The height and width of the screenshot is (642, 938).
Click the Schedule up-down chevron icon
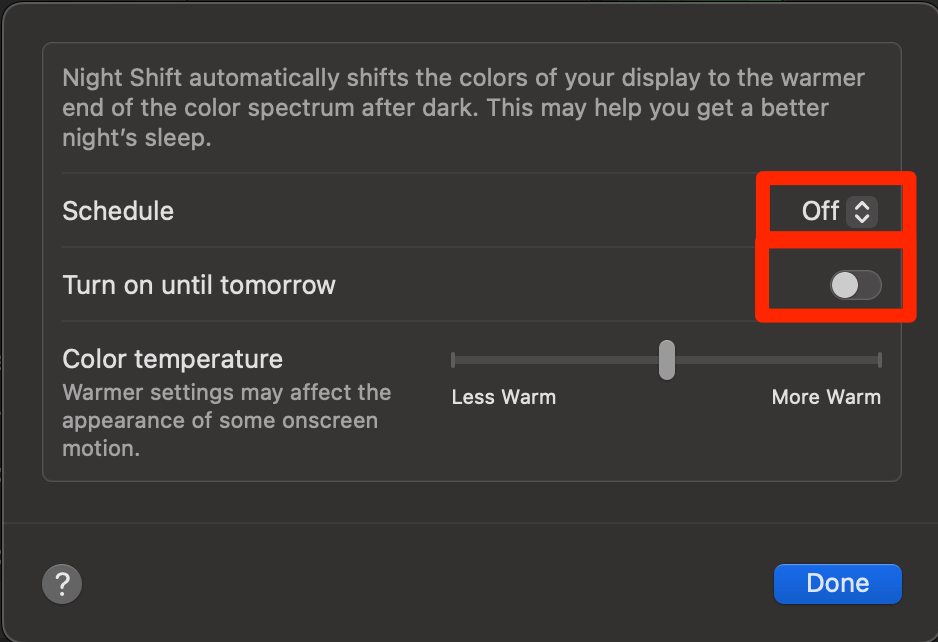pos(861,211)
